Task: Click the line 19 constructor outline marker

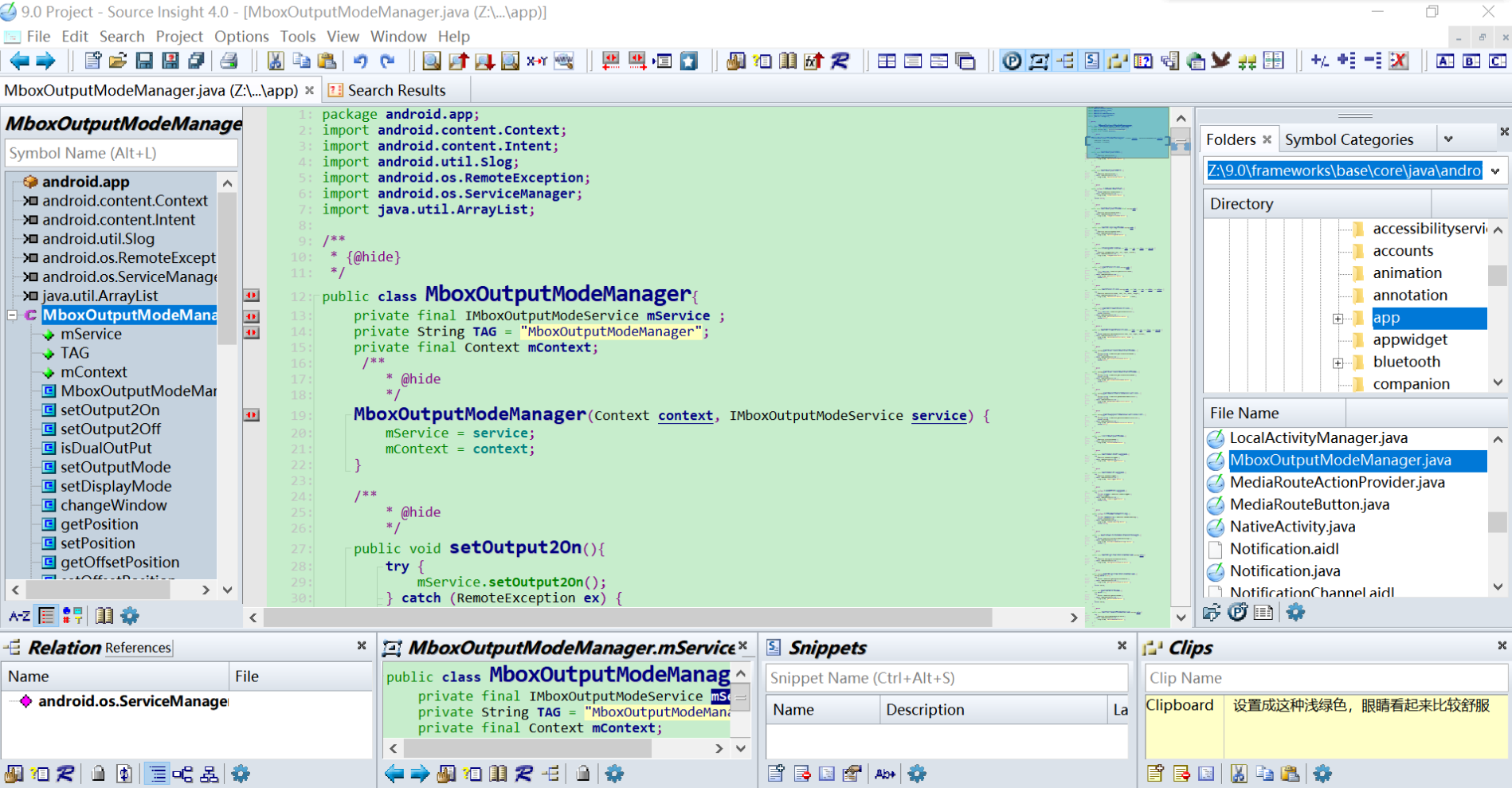Action: click(x=251, y=415)
